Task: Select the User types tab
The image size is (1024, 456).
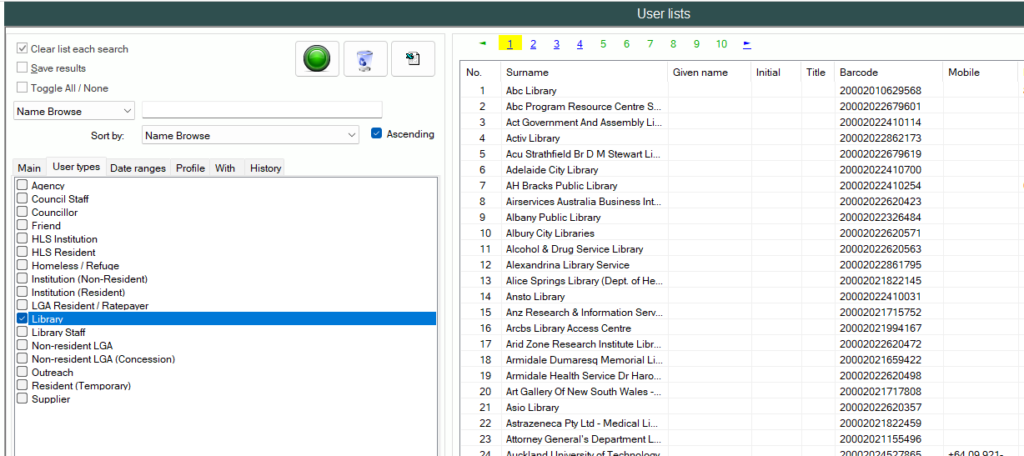Action: 76,167
